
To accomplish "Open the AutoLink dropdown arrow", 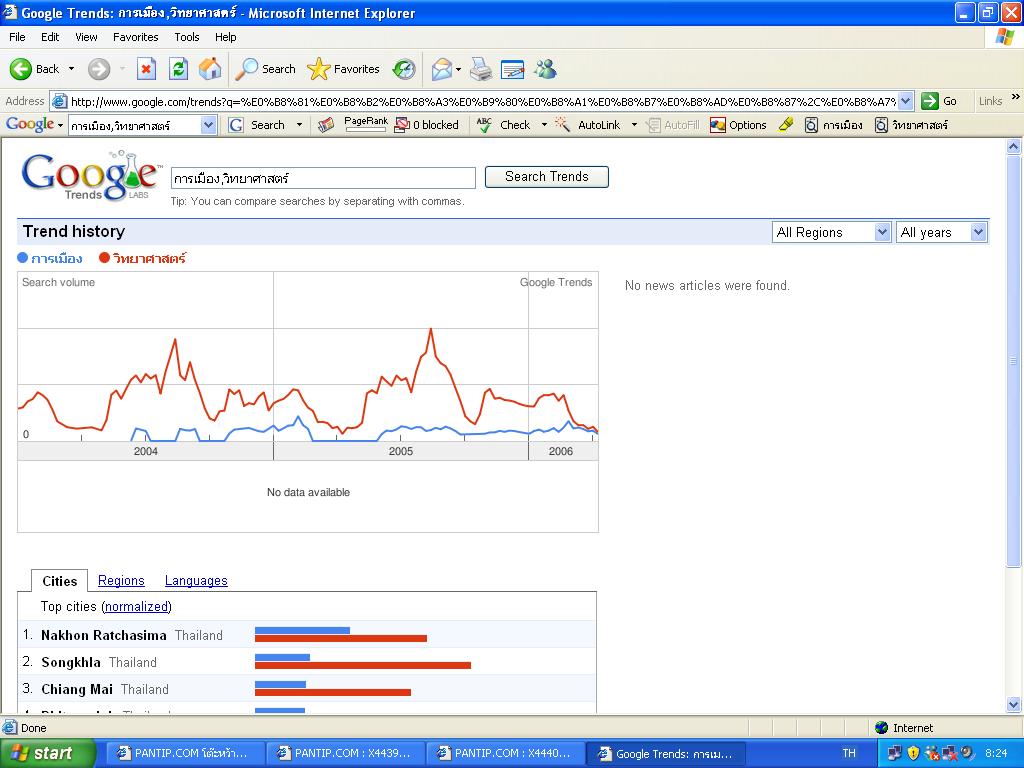I will [634, 125].
